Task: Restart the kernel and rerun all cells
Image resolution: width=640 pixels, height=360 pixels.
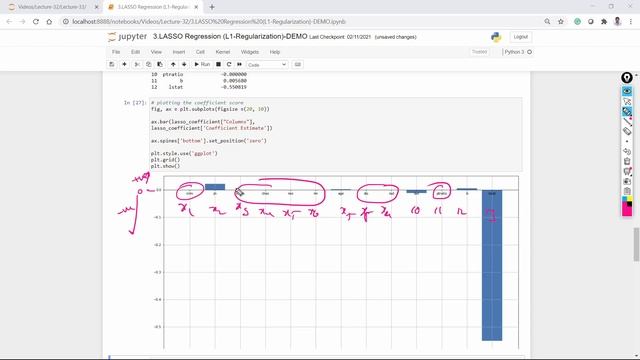Action: [239, 64]
